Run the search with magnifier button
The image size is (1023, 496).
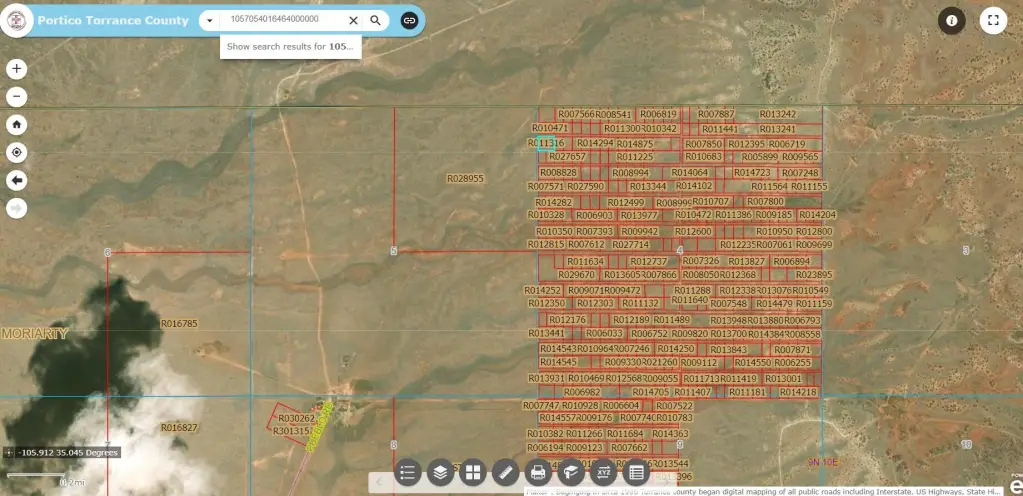[375, 20]
